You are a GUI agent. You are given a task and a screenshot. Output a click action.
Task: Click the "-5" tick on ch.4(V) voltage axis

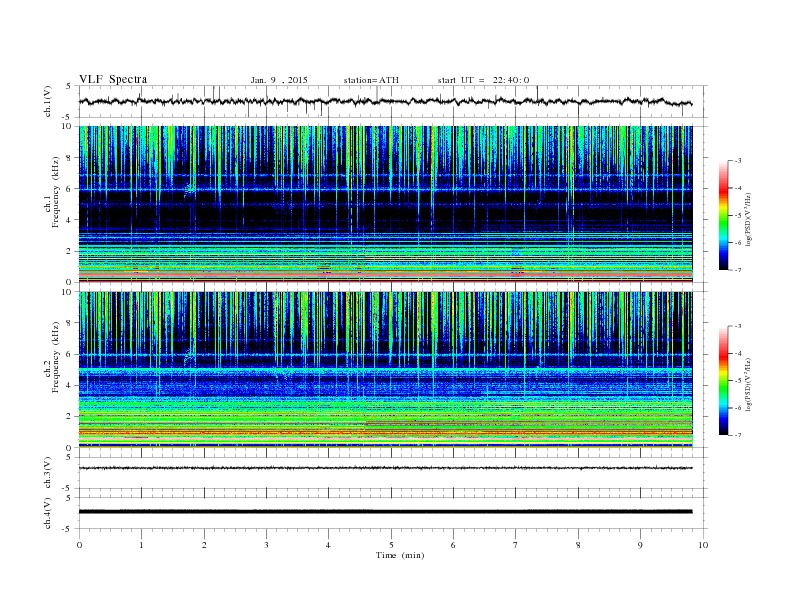[68, 529]
